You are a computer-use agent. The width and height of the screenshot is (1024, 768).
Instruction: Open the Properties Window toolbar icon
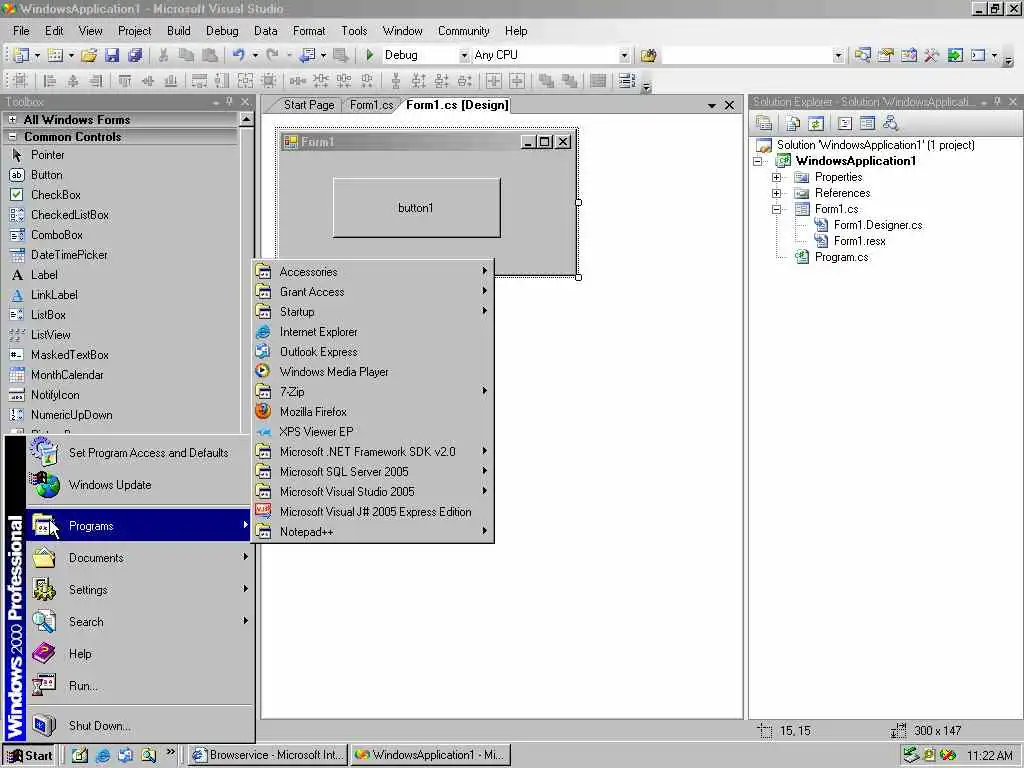[x=885, y=56]
